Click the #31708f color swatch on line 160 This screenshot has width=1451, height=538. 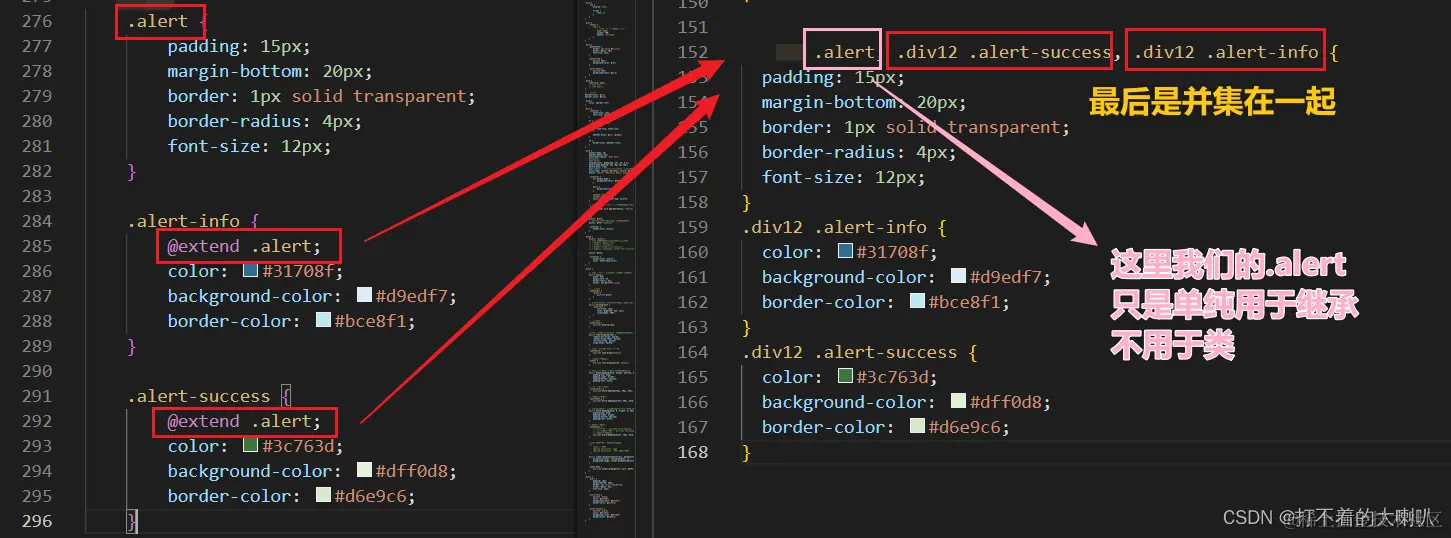pos(845,252)
